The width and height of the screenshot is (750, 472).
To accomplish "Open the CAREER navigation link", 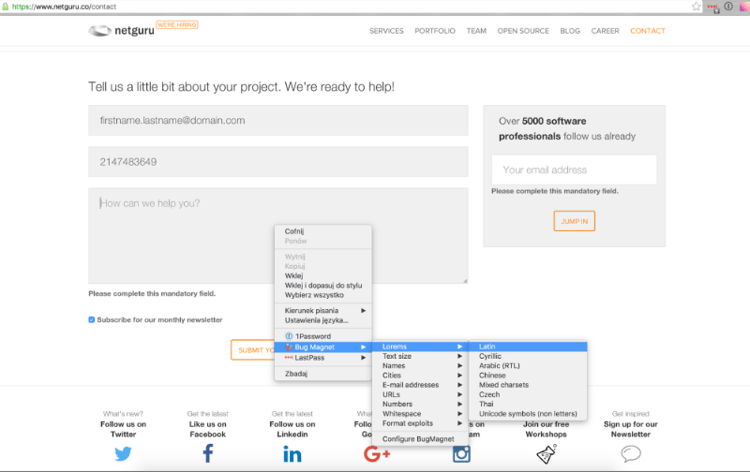I will [x=605, y=31].
